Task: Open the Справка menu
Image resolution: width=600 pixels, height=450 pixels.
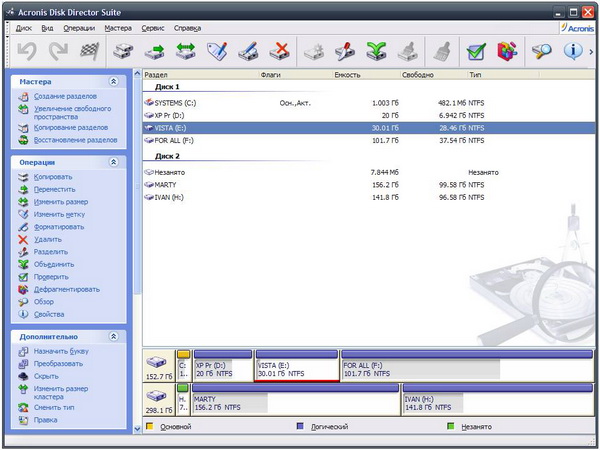Action: point(187,28)
